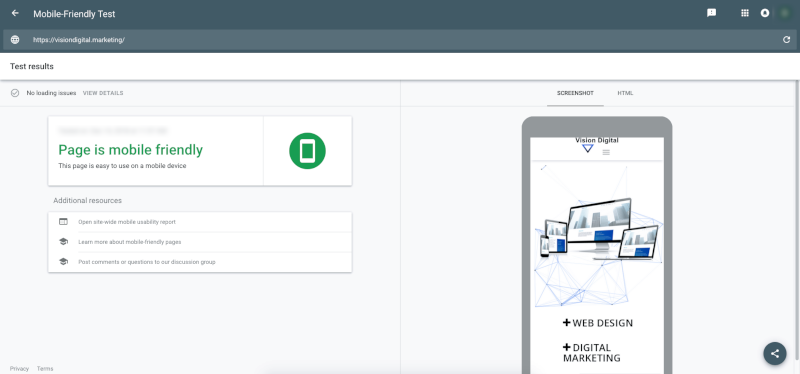Image resolution: width=800 pixels, height=374 pixels.
Task: Open the notifications account icon
Action: tap(765, 13)
